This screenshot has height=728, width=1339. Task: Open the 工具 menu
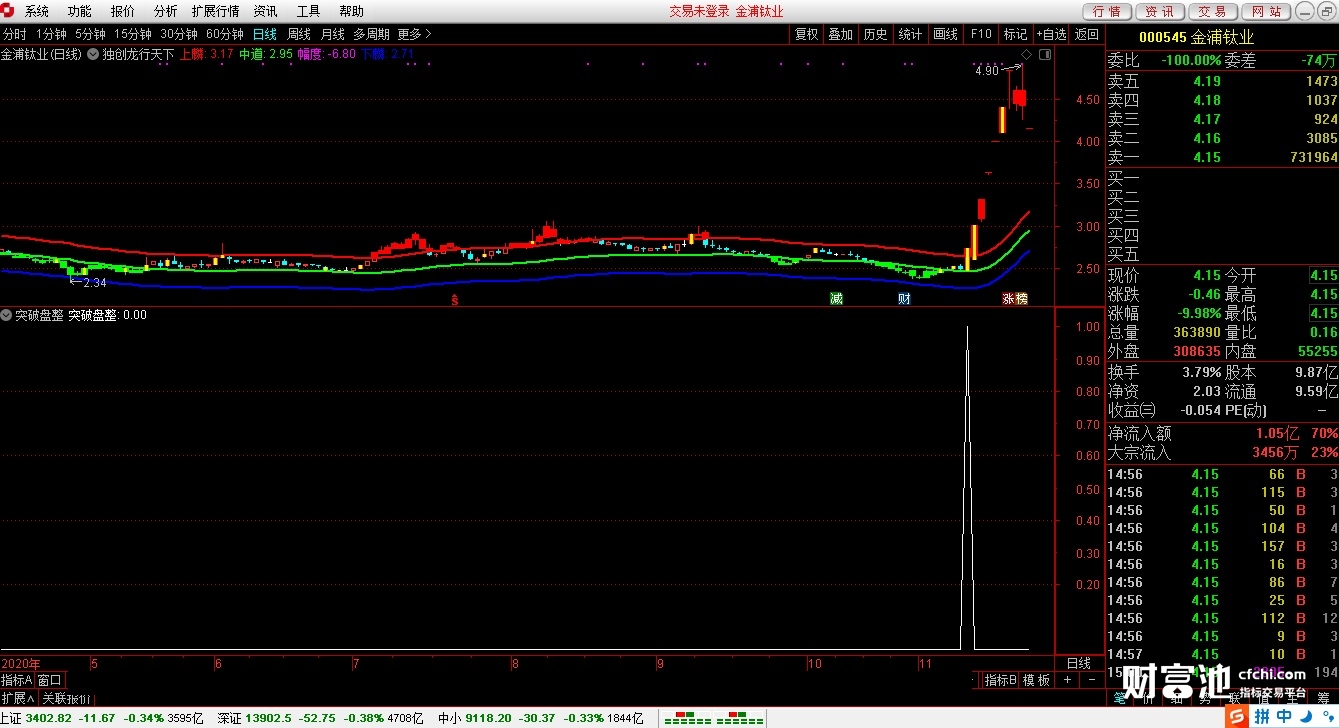point(308,12)
